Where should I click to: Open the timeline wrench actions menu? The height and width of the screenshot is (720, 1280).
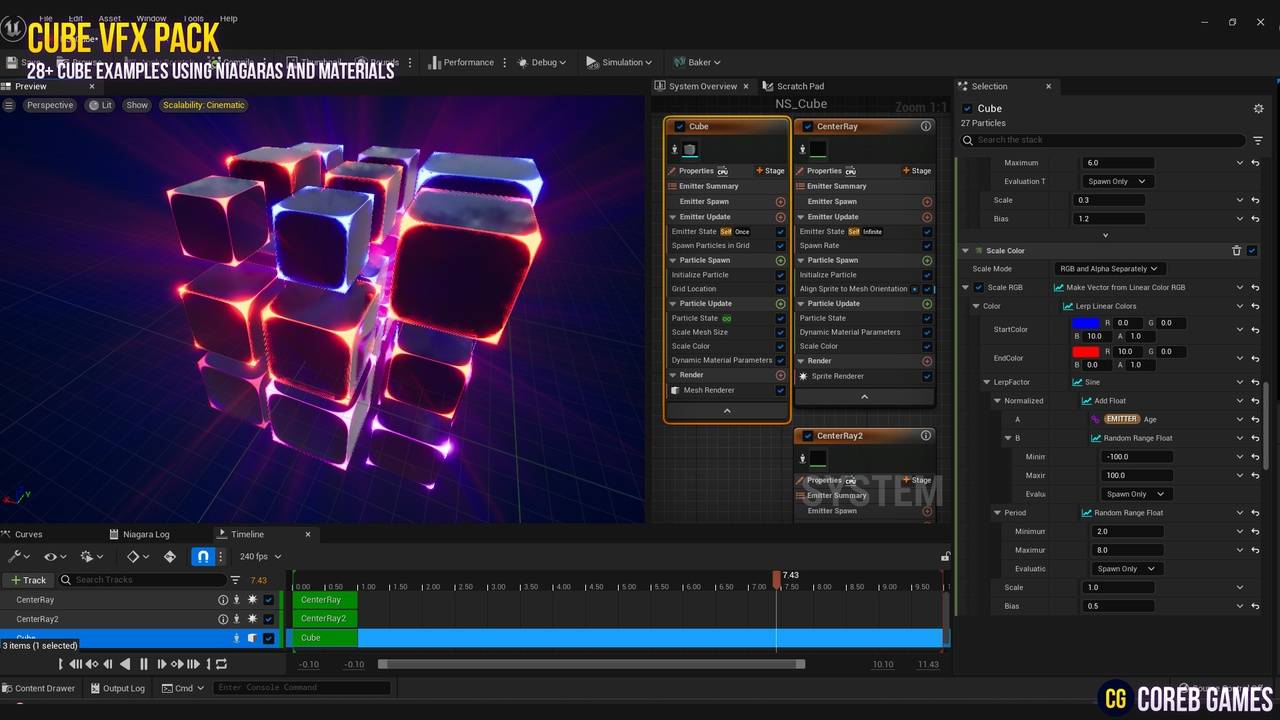(19, 556)
